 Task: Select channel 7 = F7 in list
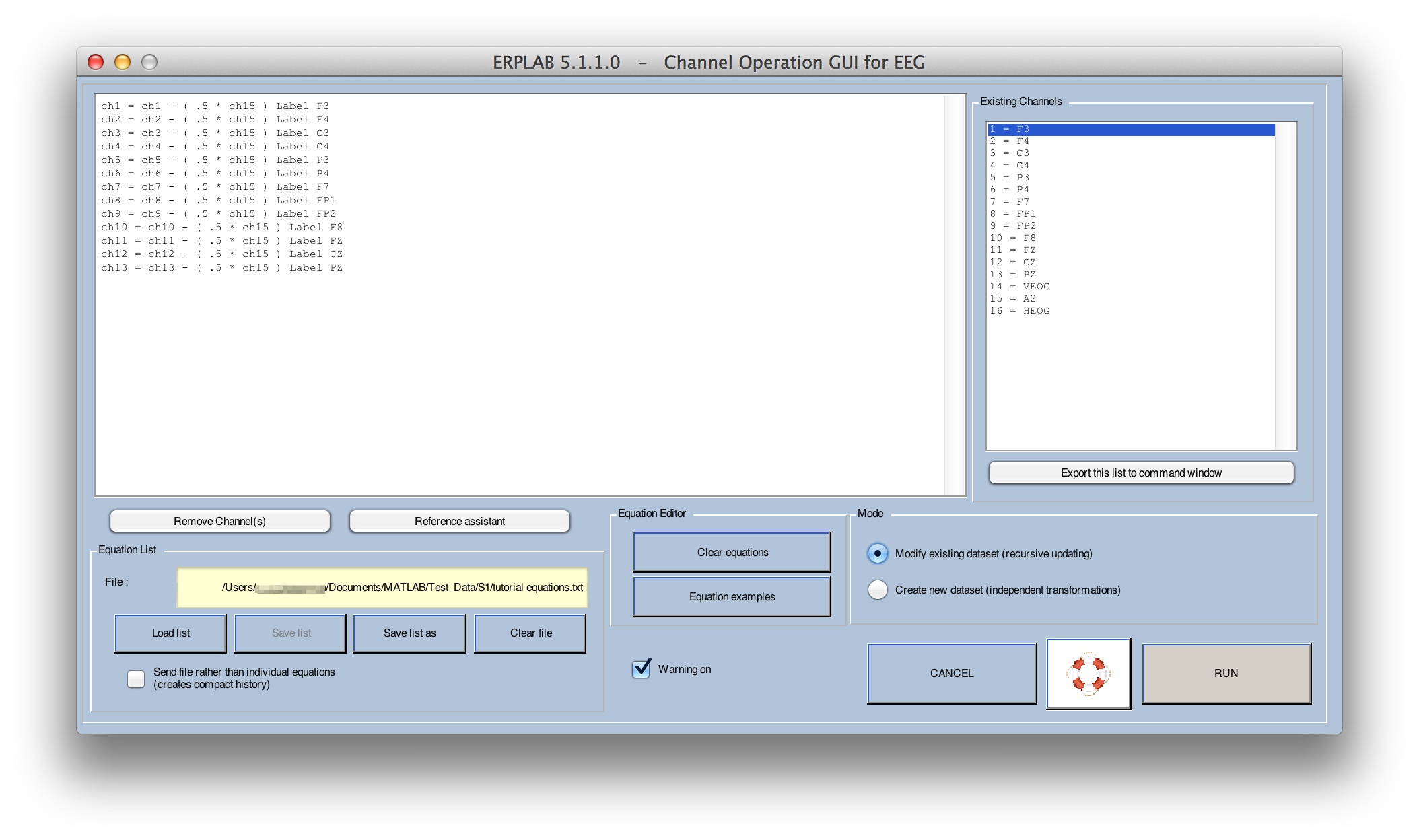click(1131, 202)
